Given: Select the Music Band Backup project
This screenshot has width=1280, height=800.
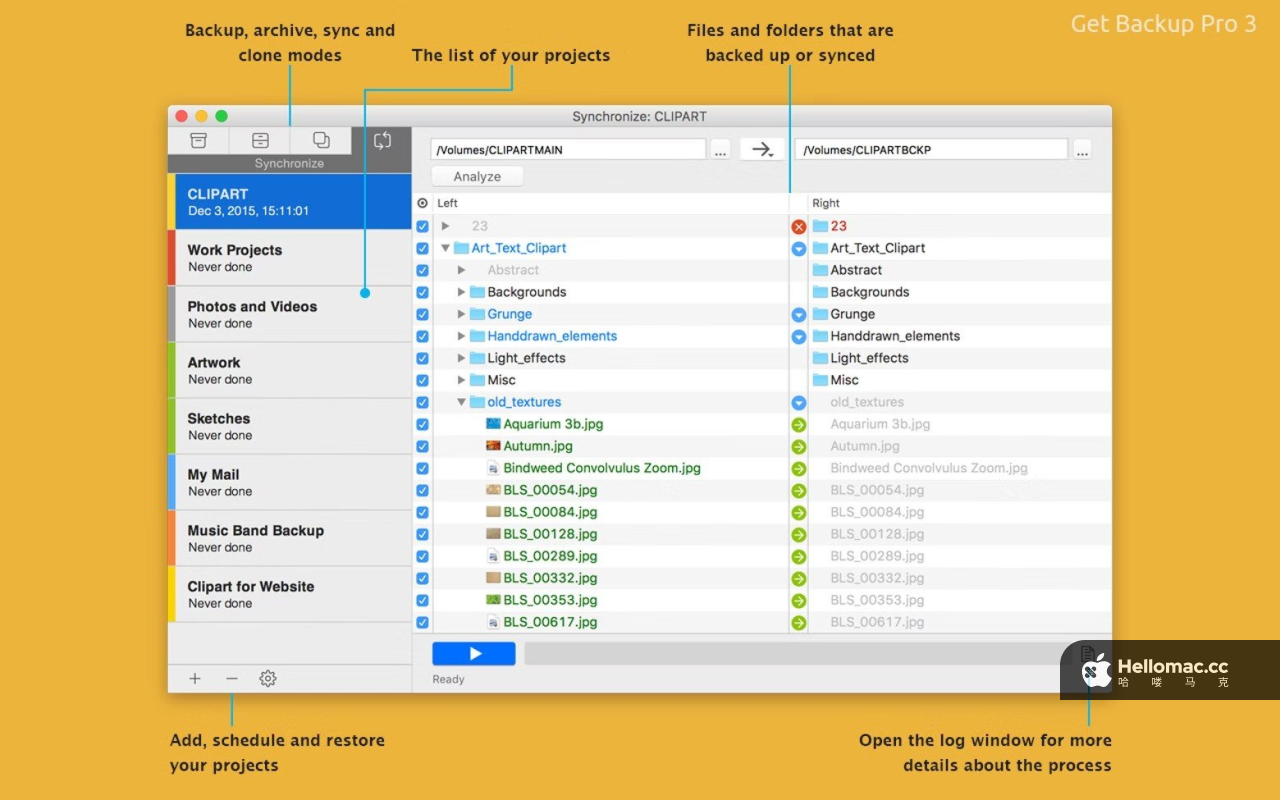Looking at the screenshot, I should [290, 538].
